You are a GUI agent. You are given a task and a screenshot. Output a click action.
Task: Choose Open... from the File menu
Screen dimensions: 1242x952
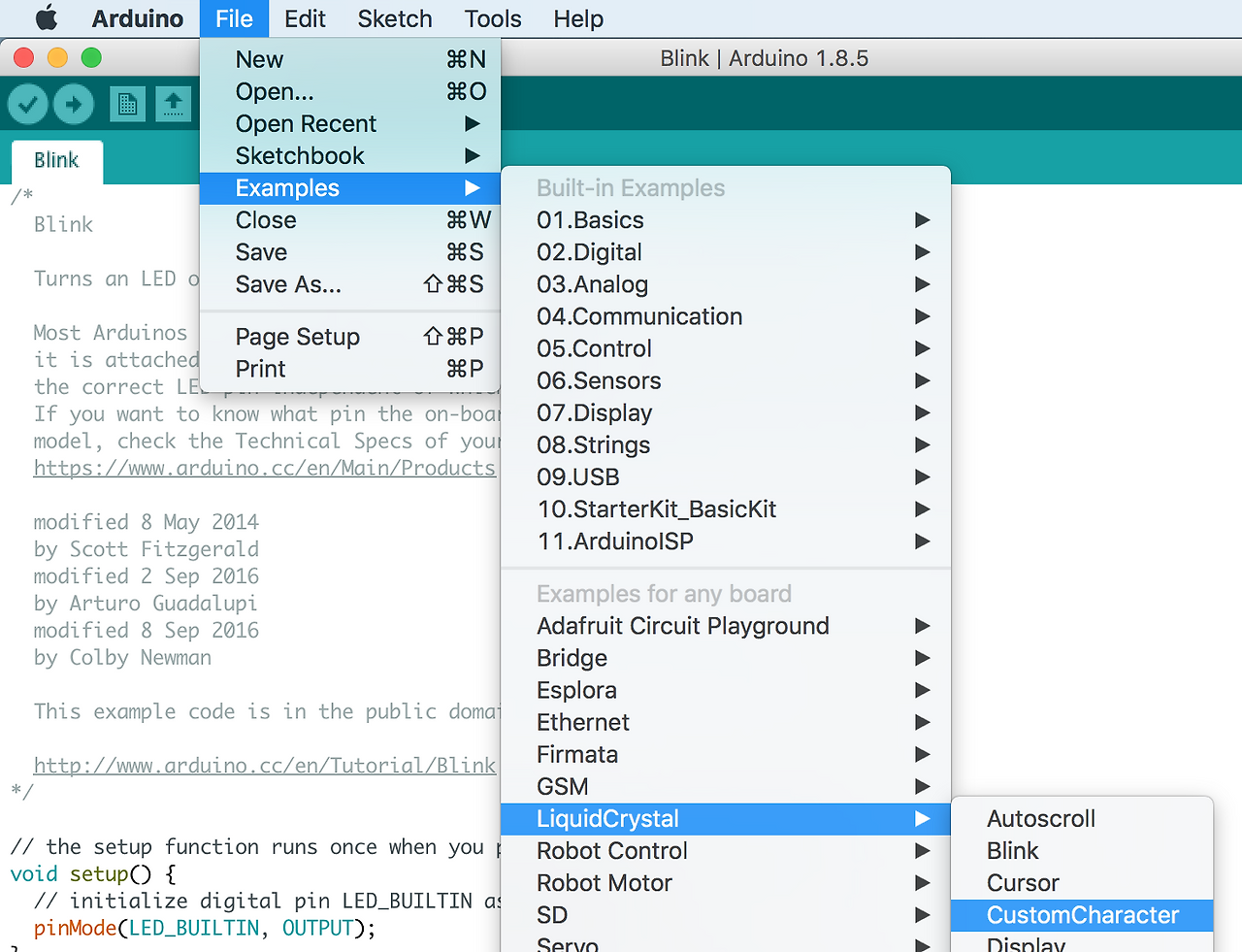(x=350, y=91)
